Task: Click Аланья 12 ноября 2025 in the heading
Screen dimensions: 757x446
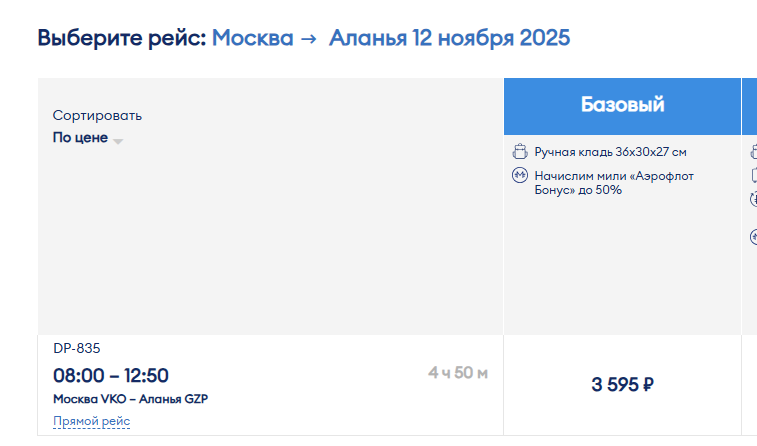Action: 449,38
